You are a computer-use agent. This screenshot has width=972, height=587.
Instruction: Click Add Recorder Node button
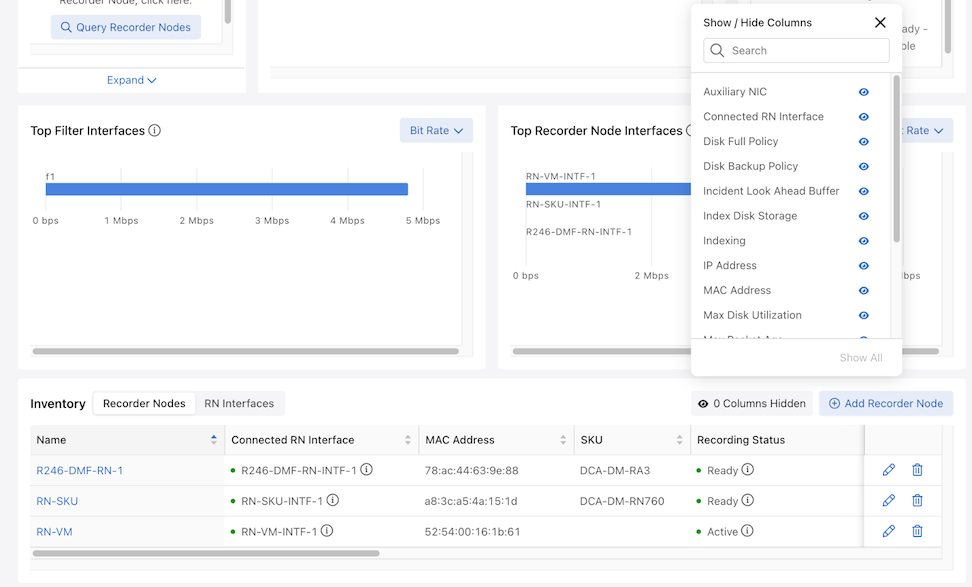(x=886, y=404)
